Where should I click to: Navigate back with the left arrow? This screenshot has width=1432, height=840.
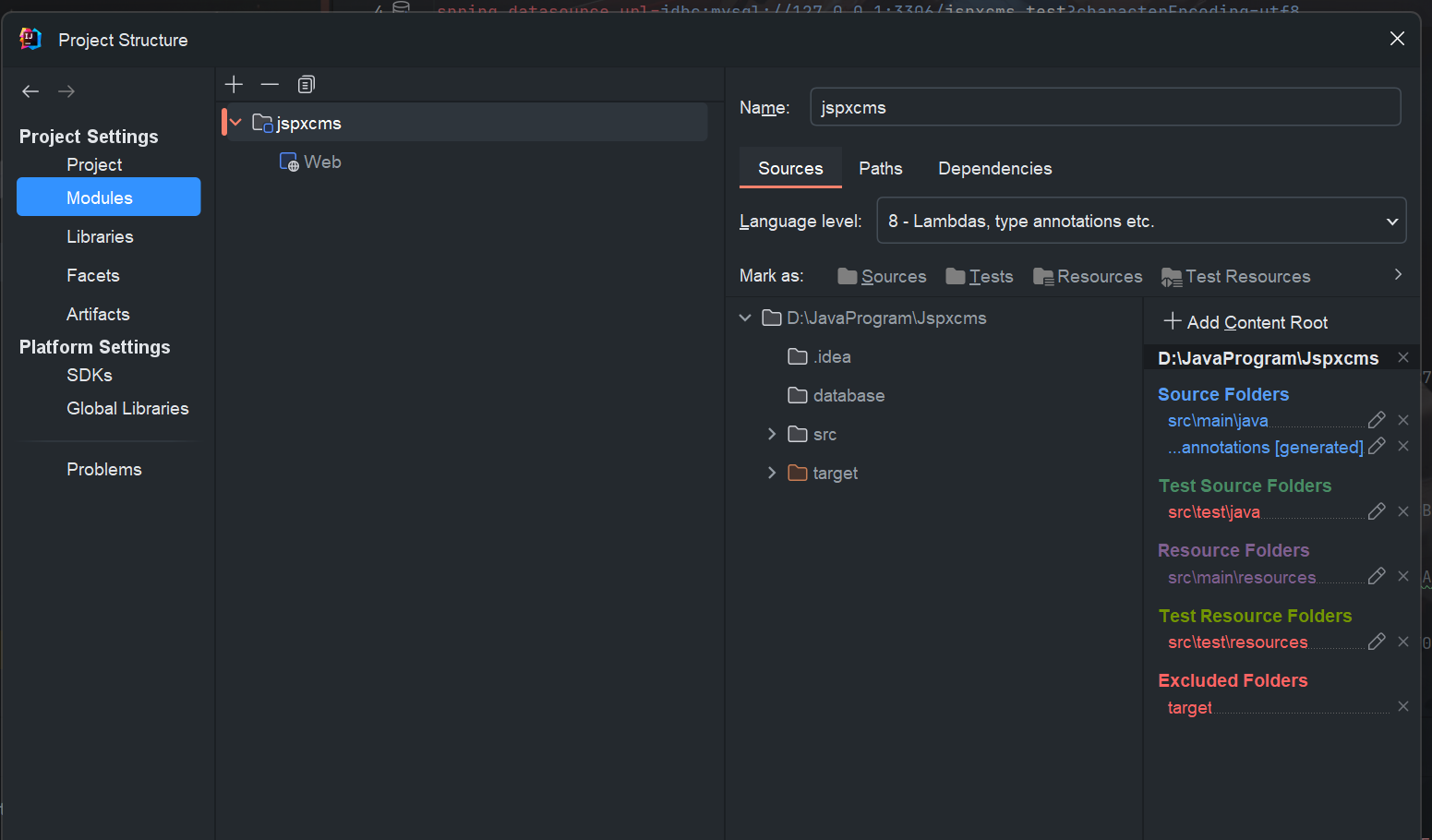[30, 91]
